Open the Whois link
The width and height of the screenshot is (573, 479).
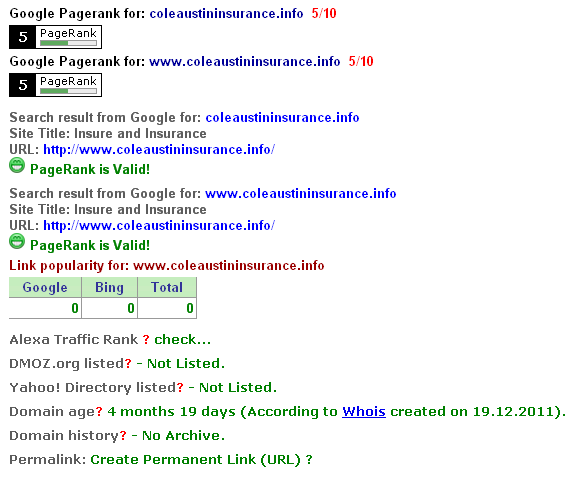364,412
